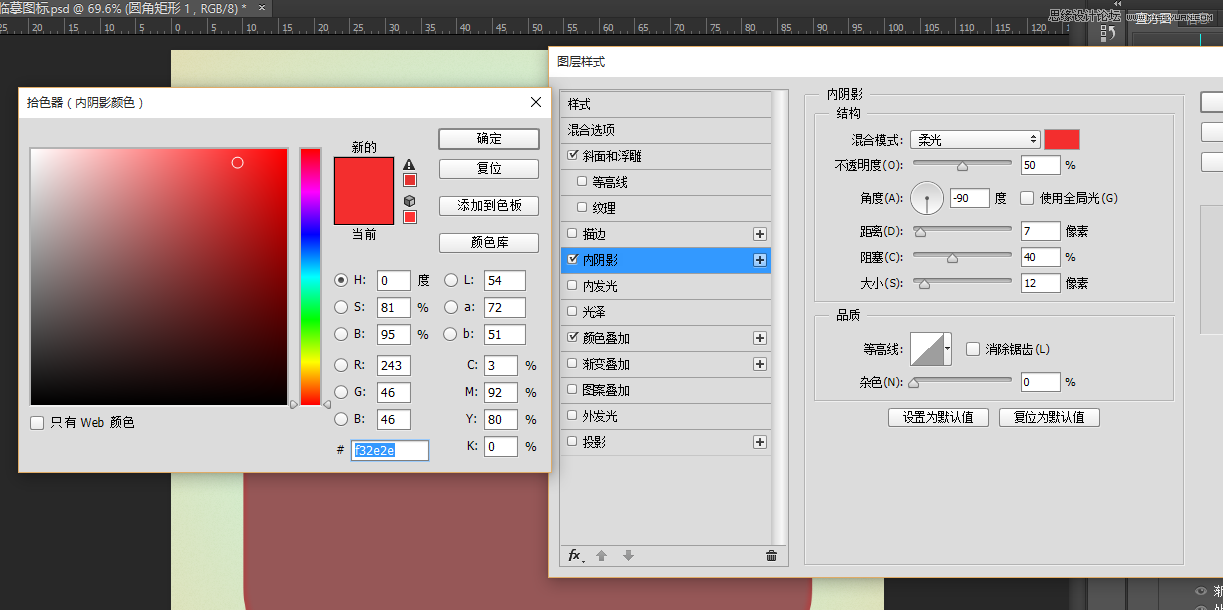Select 样式 at top of styles list
The image size is (1223, 610).
click(x=580, y=104)
